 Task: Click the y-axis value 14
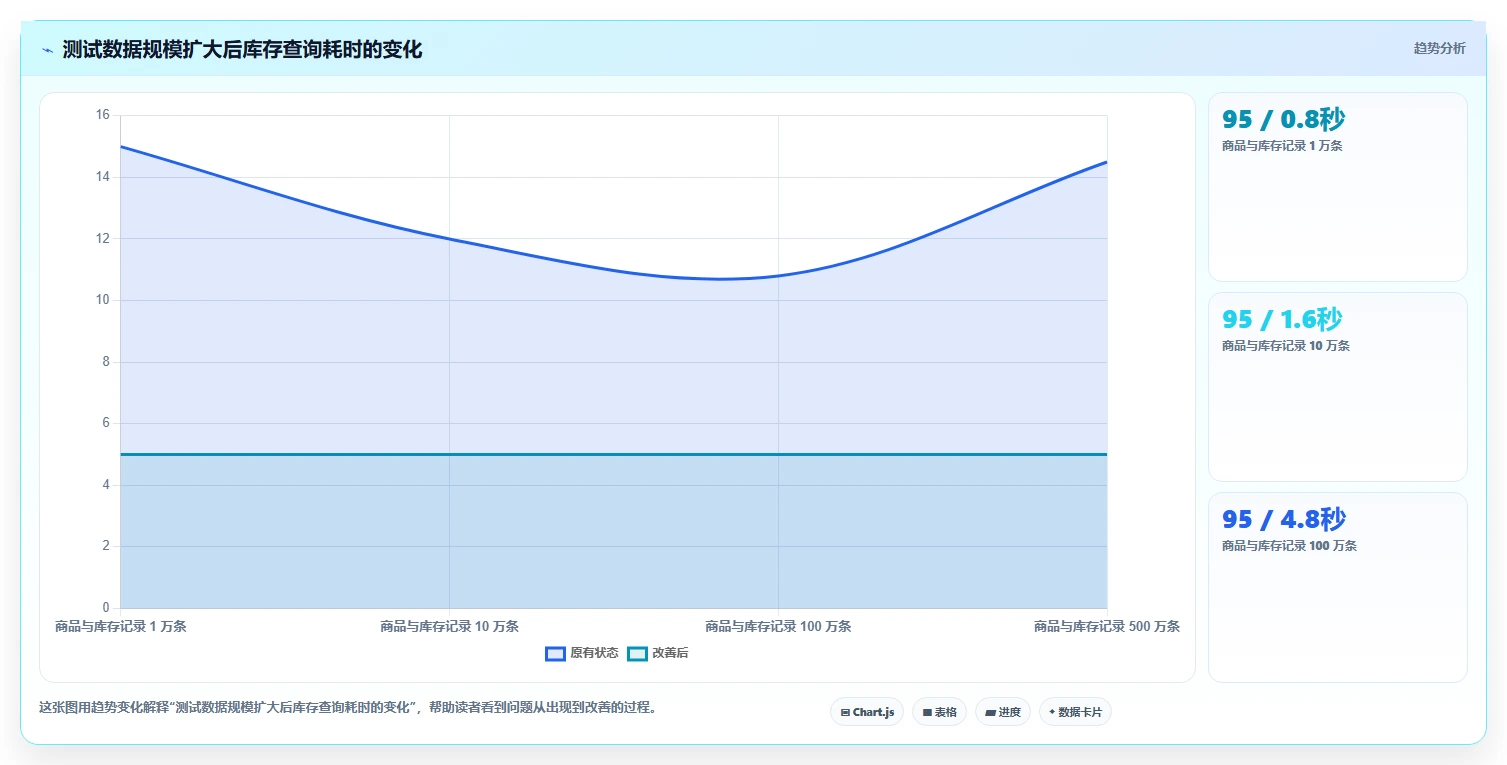[x=102, y=177]
